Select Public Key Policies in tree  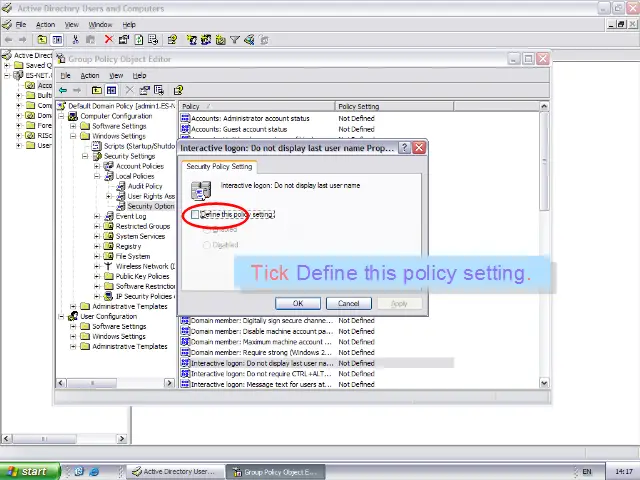(x=142, y=276)
